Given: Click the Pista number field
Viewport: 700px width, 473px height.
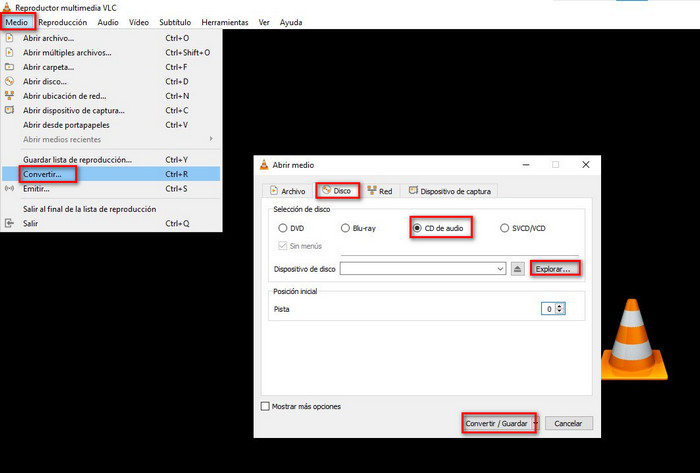Looking at the screenshot, I should pyautogui.click(x=549, y=309).
